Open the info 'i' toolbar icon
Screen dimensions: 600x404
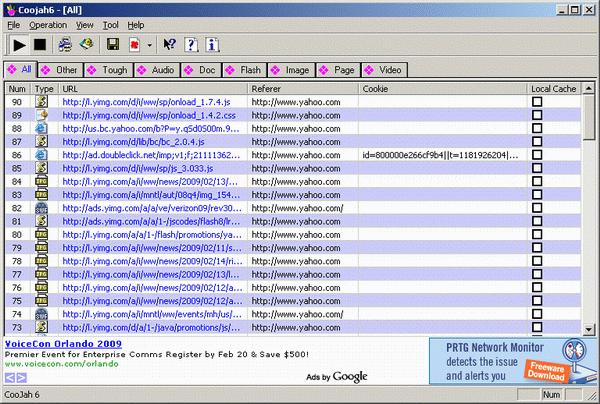point(212,45)
